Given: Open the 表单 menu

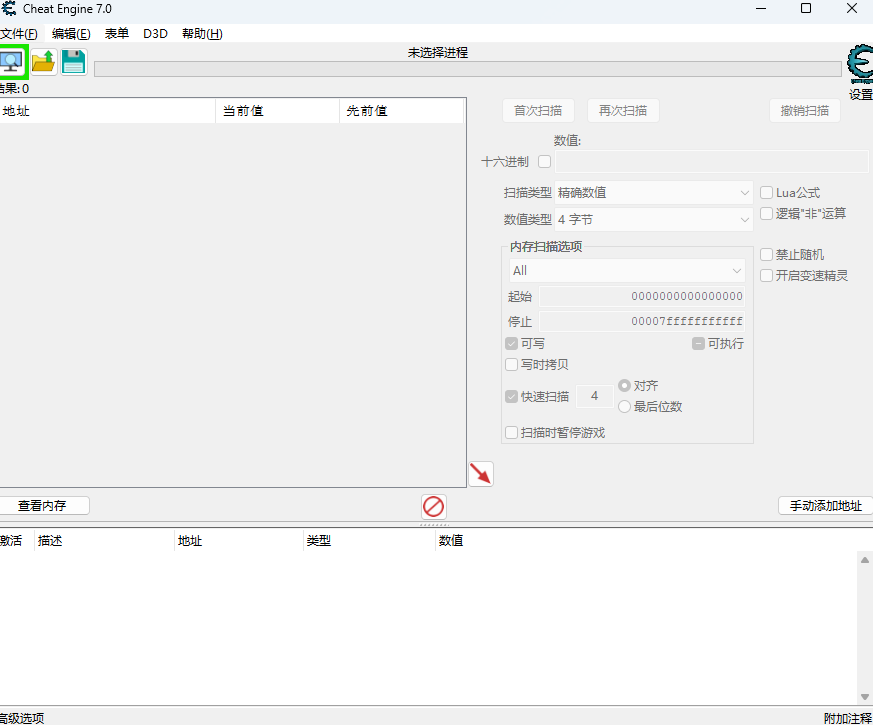Looking at the screenshot, I should tap(116, 33).
